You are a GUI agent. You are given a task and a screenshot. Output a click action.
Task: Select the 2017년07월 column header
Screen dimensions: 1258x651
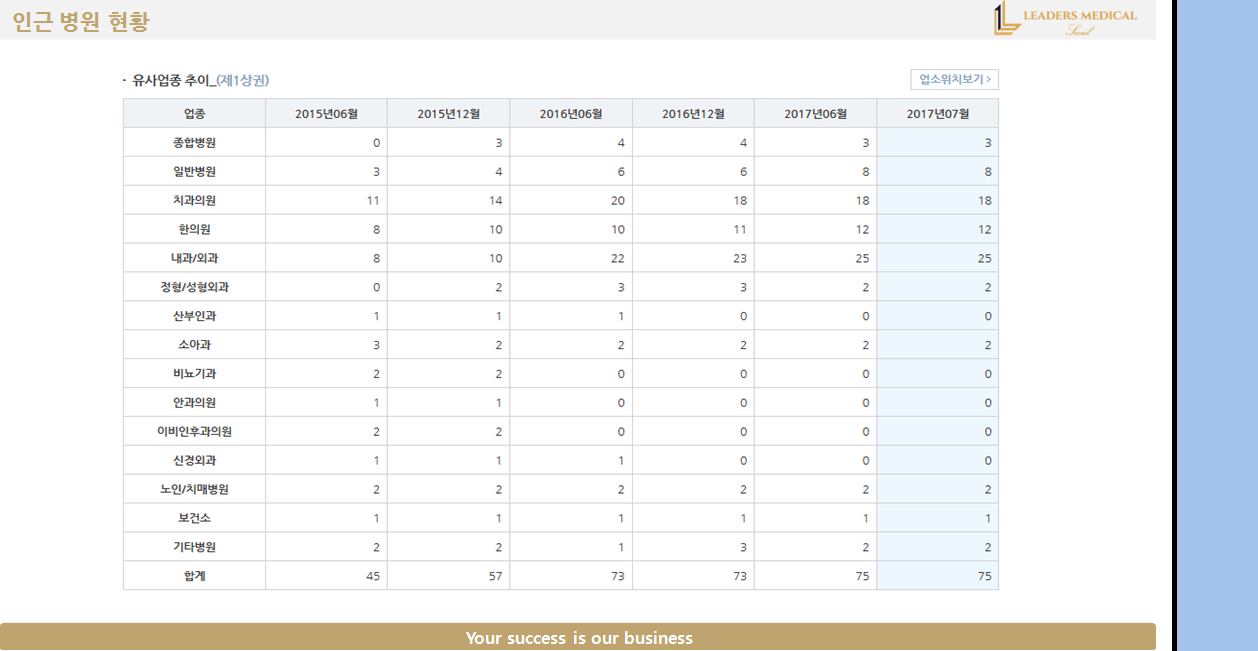coord(938,114)
